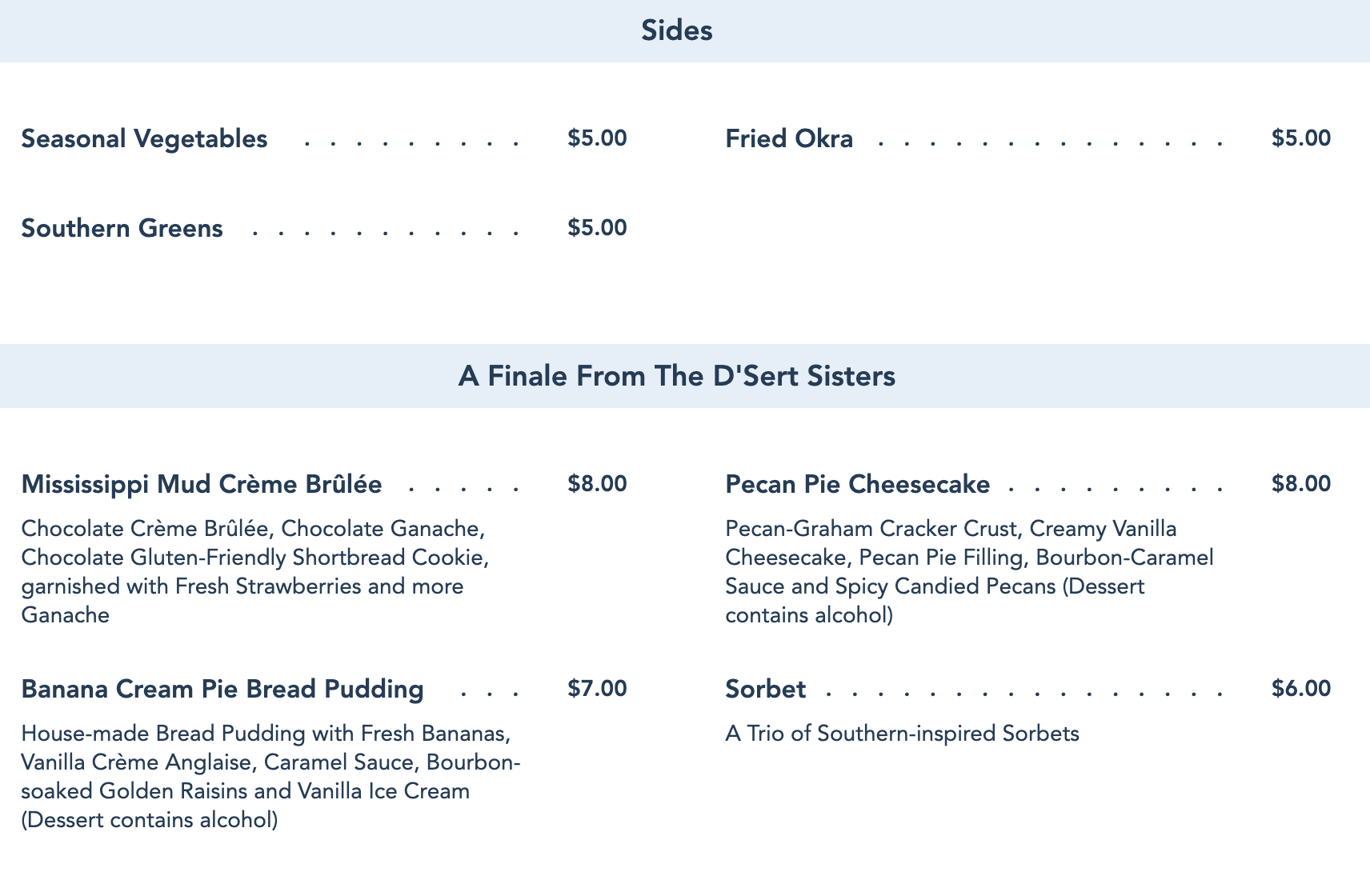This screenshot has width=1370, height=896.
Task: Click the Seasonal Vegetables $5.00 price
Action: 597,138
